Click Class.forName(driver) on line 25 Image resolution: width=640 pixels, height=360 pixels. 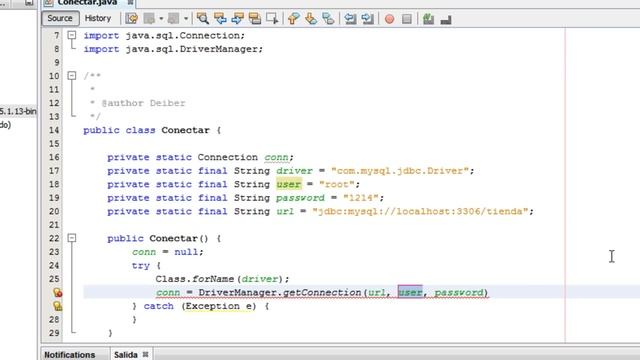point(219,279)
